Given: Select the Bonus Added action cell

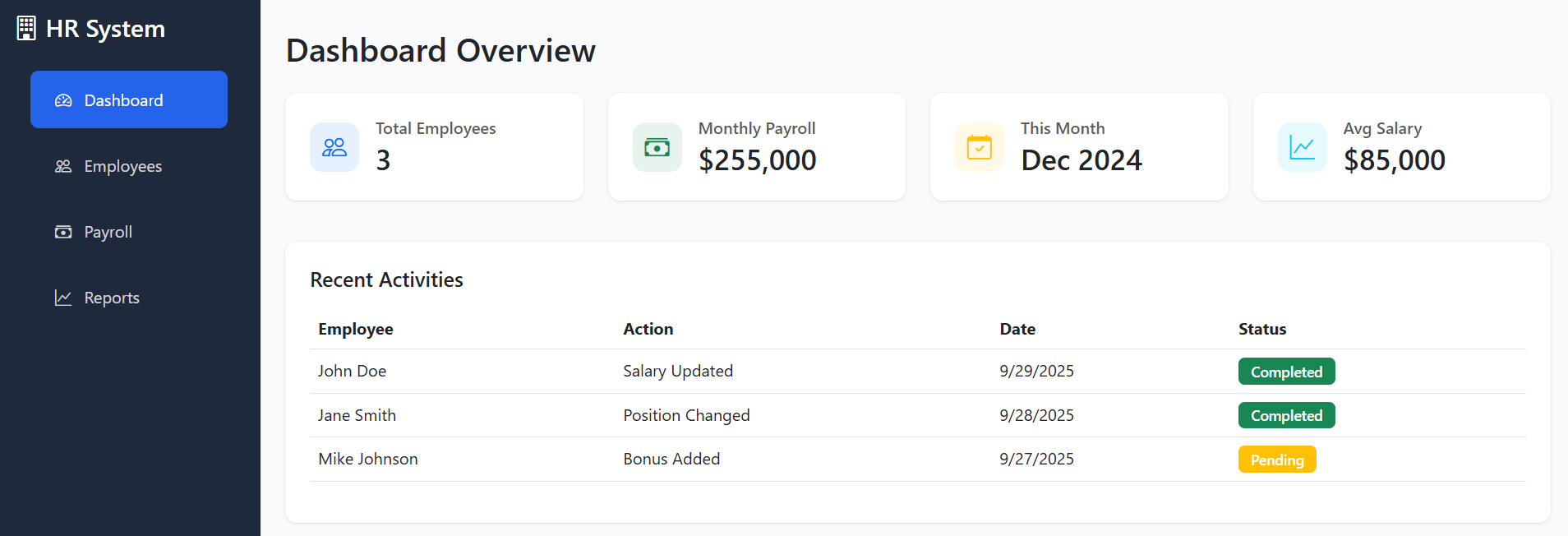Looking at the screenshot, I should tap(671, 459).
